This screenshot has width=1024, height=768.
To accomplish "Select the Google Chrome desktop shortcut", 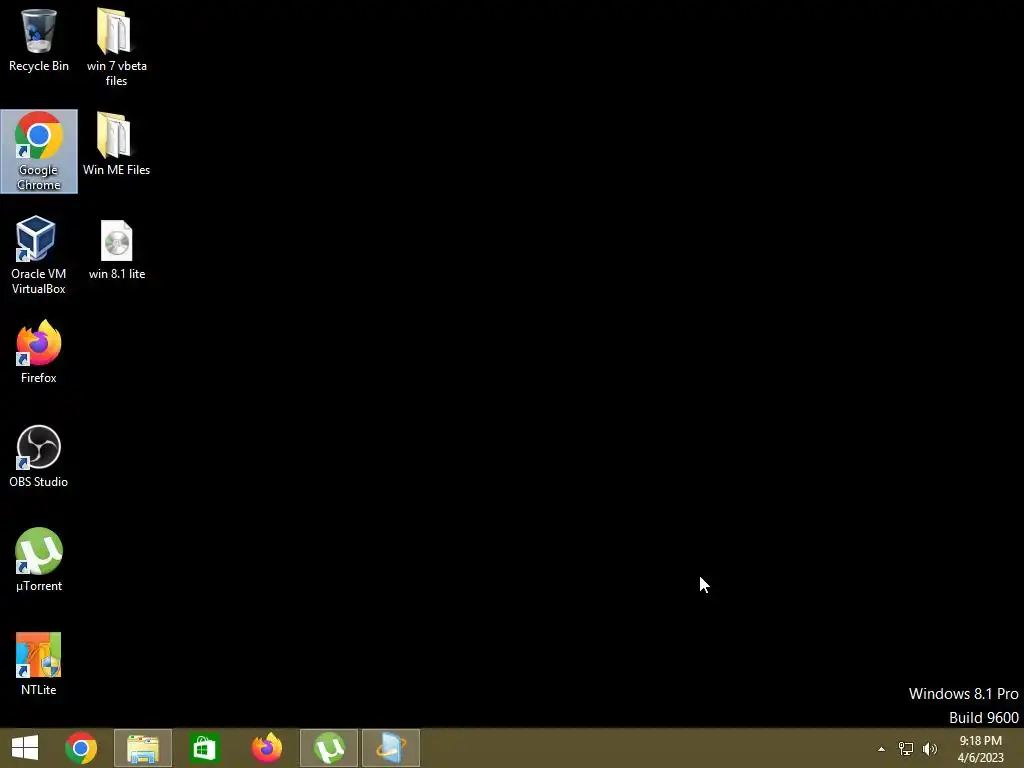I will (x=39, y=152).
